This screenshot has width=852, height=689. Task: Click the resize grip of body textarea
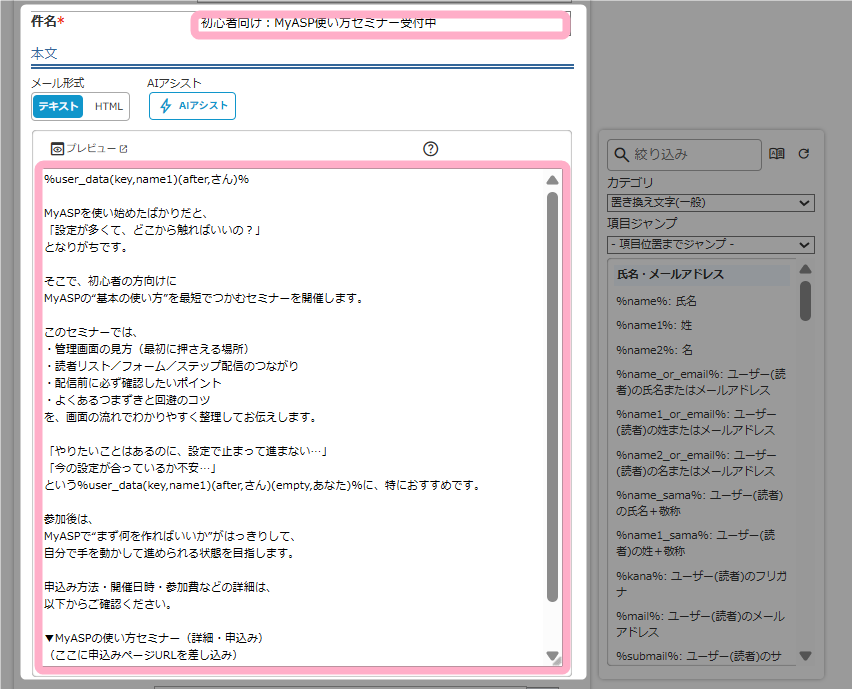552,656
